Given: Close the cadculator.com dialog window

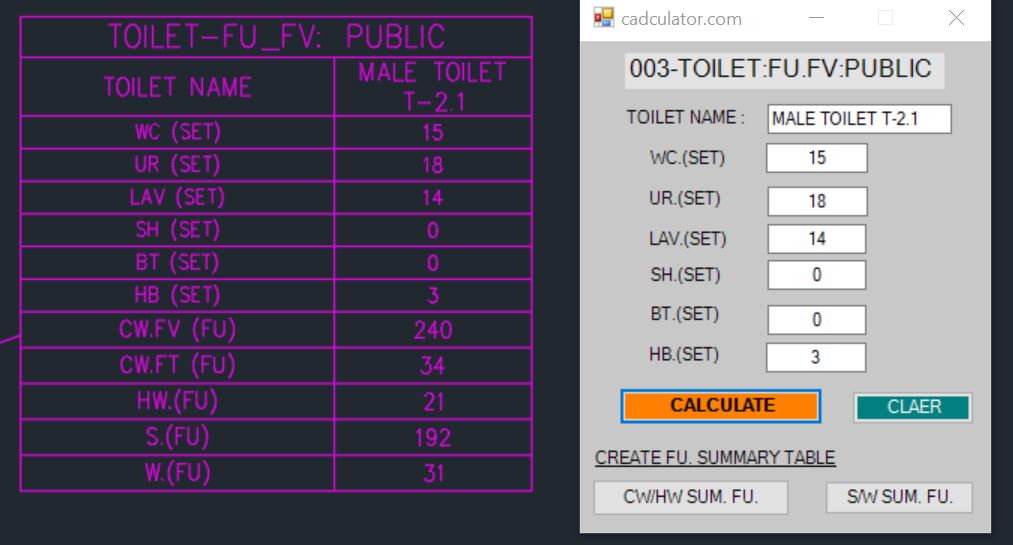Looking at the screenshot, I should (956, 18).
